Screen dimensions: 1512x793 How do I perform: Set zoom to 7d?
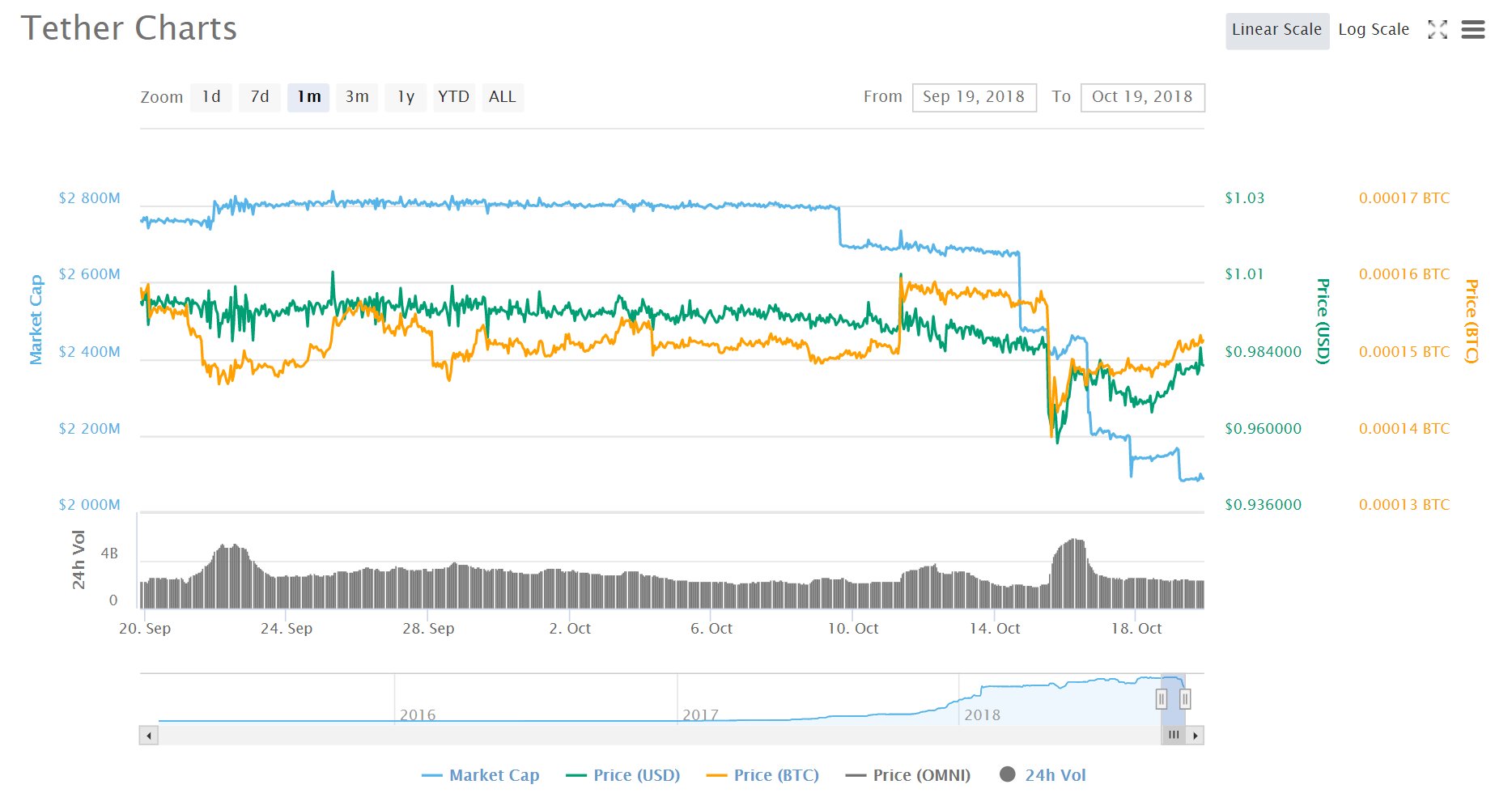coord(260,97)
